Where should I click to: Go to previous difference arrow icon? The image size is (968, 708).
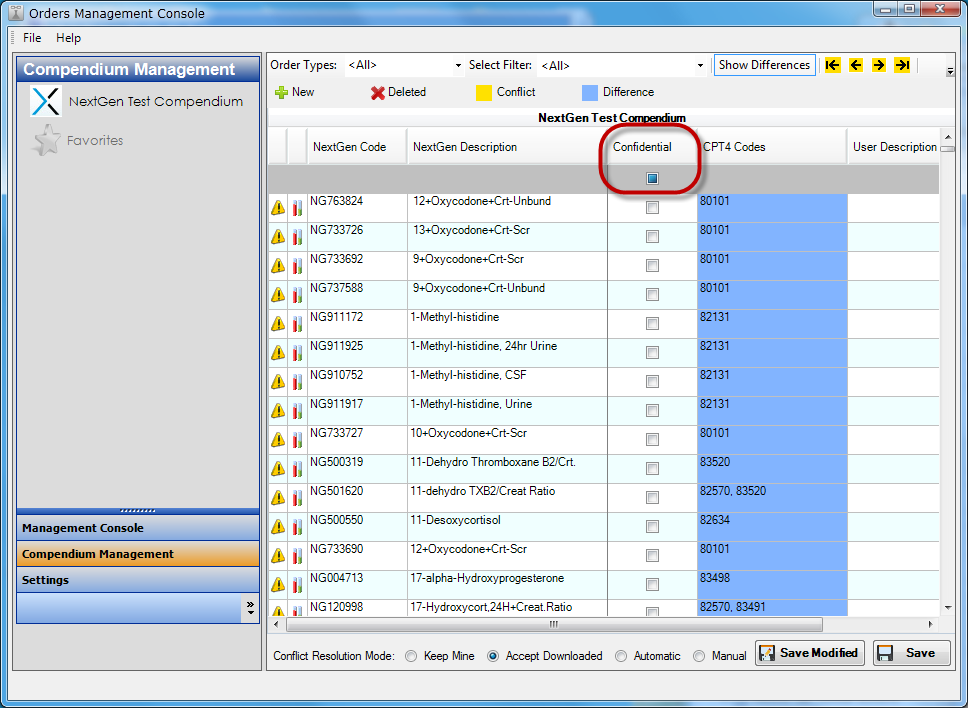coord(856,65)
